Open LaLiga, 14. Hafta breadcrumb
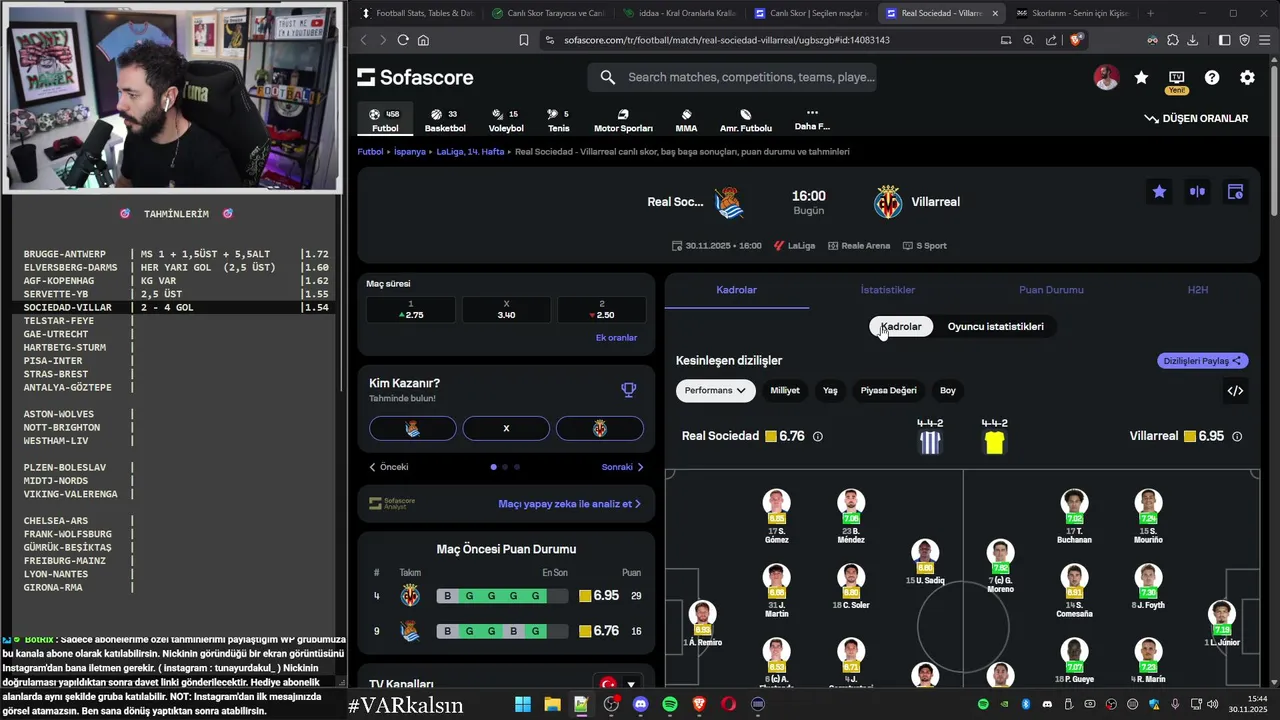1280x720 pixels. (x=470, y=152)
